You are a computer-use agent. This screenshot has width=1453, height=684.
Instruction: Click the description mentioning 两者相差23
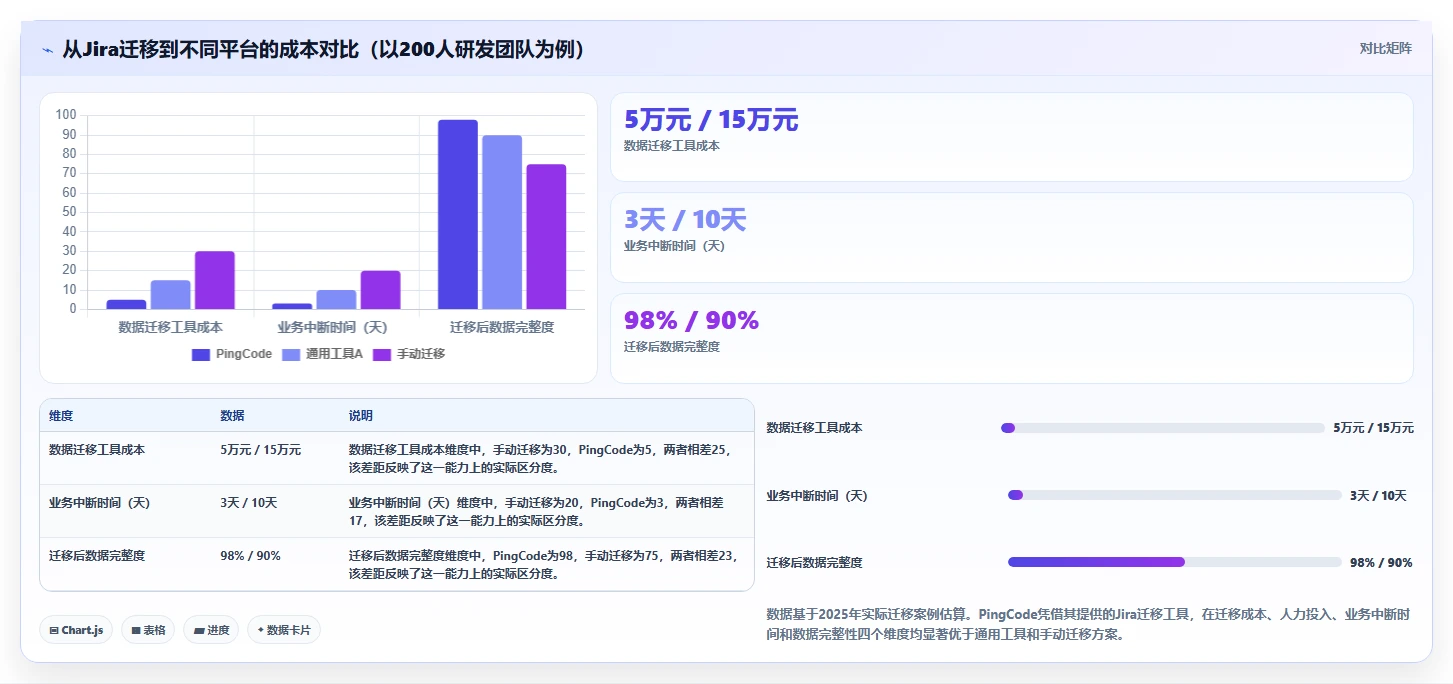click(x=542, y=564)
